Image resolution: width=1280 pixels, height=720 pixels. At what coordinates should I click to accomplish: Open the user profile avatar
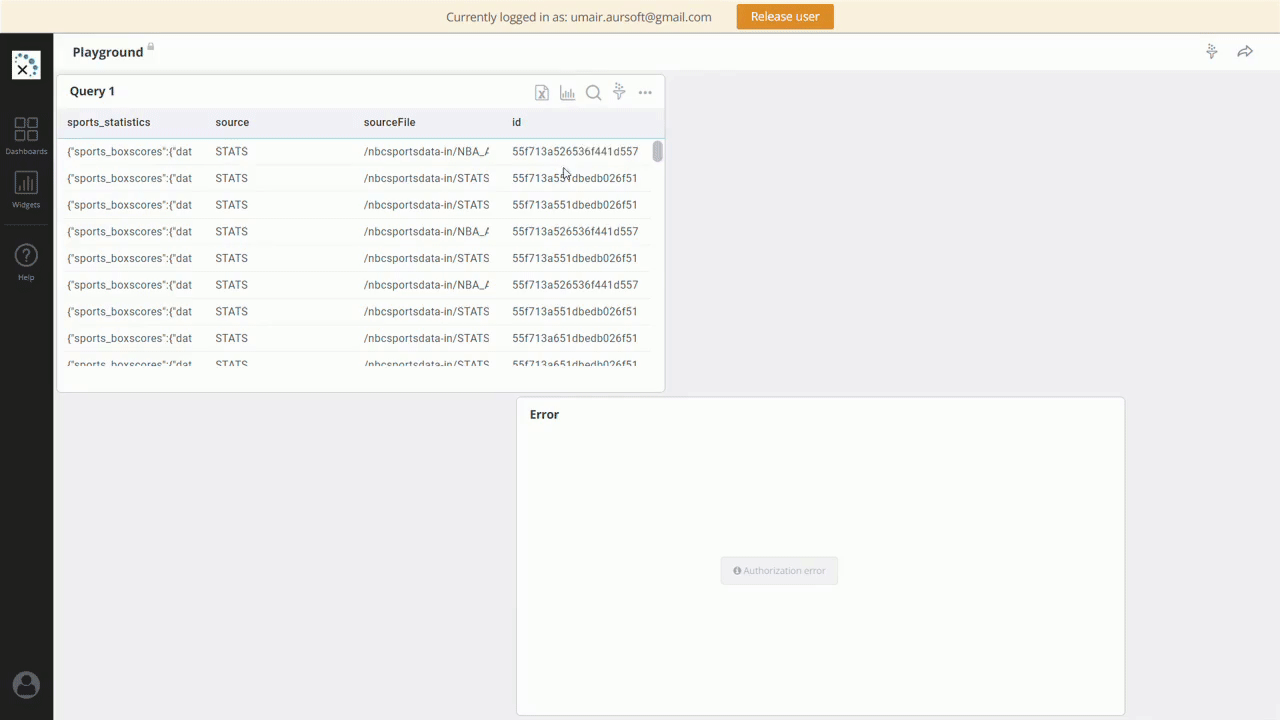26,685
